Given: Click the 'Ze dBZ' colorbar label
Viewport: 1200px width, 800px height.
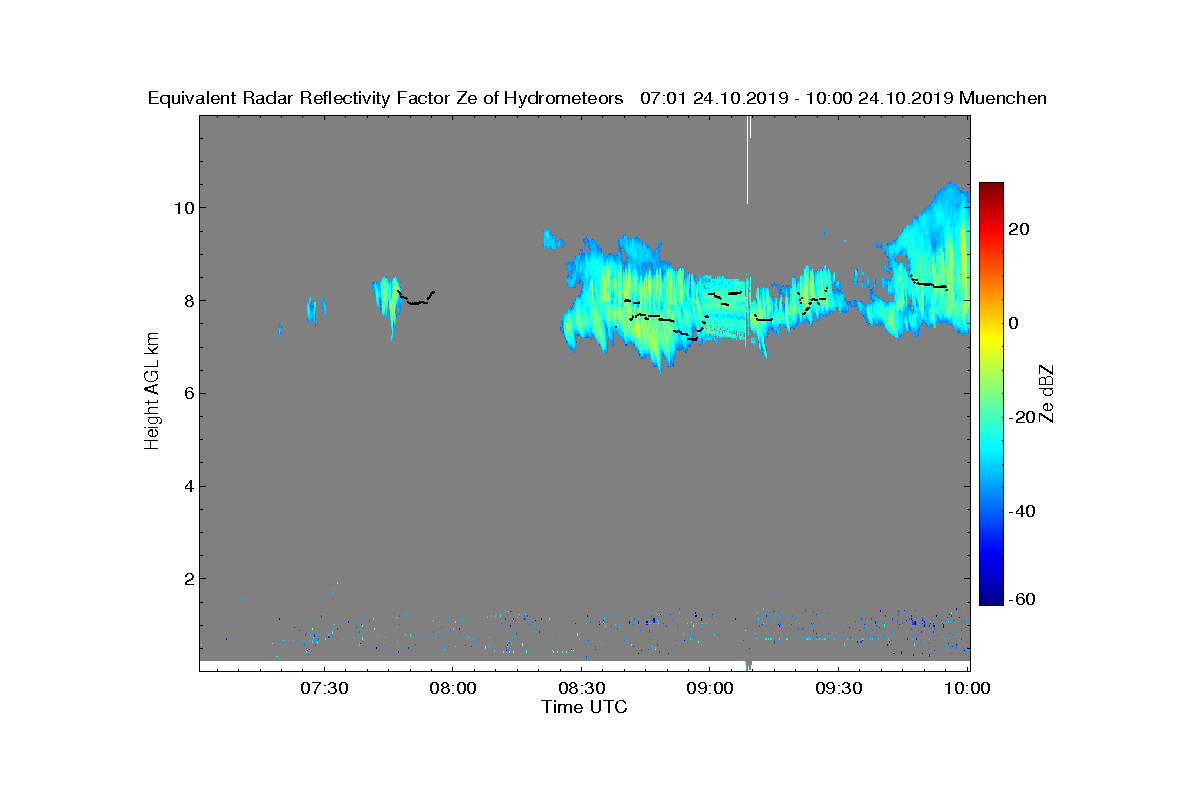Looking at the screenshot, I should (1048, 393).
